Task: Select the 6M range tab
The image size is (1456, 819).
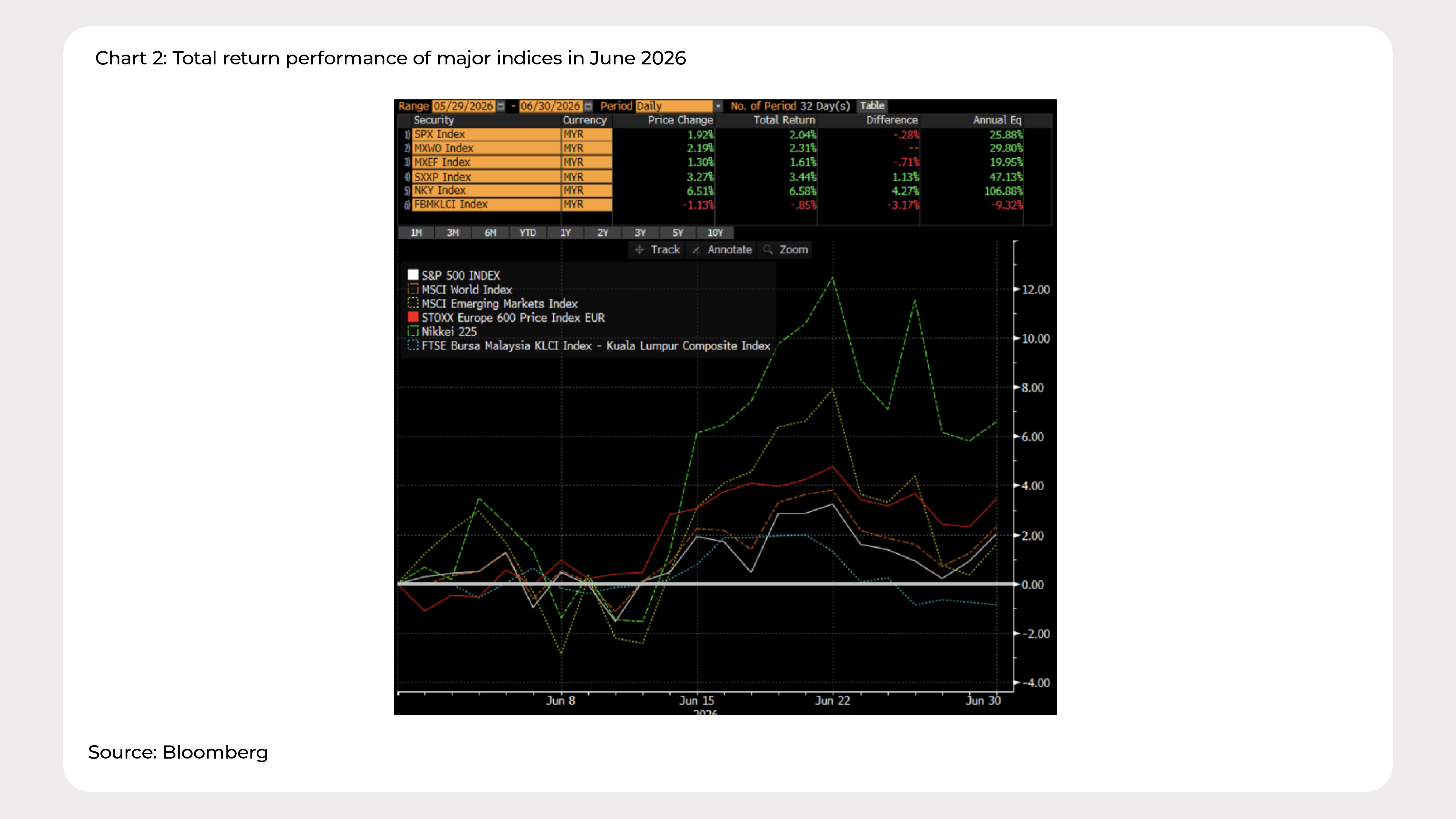Action: (490, 233)
